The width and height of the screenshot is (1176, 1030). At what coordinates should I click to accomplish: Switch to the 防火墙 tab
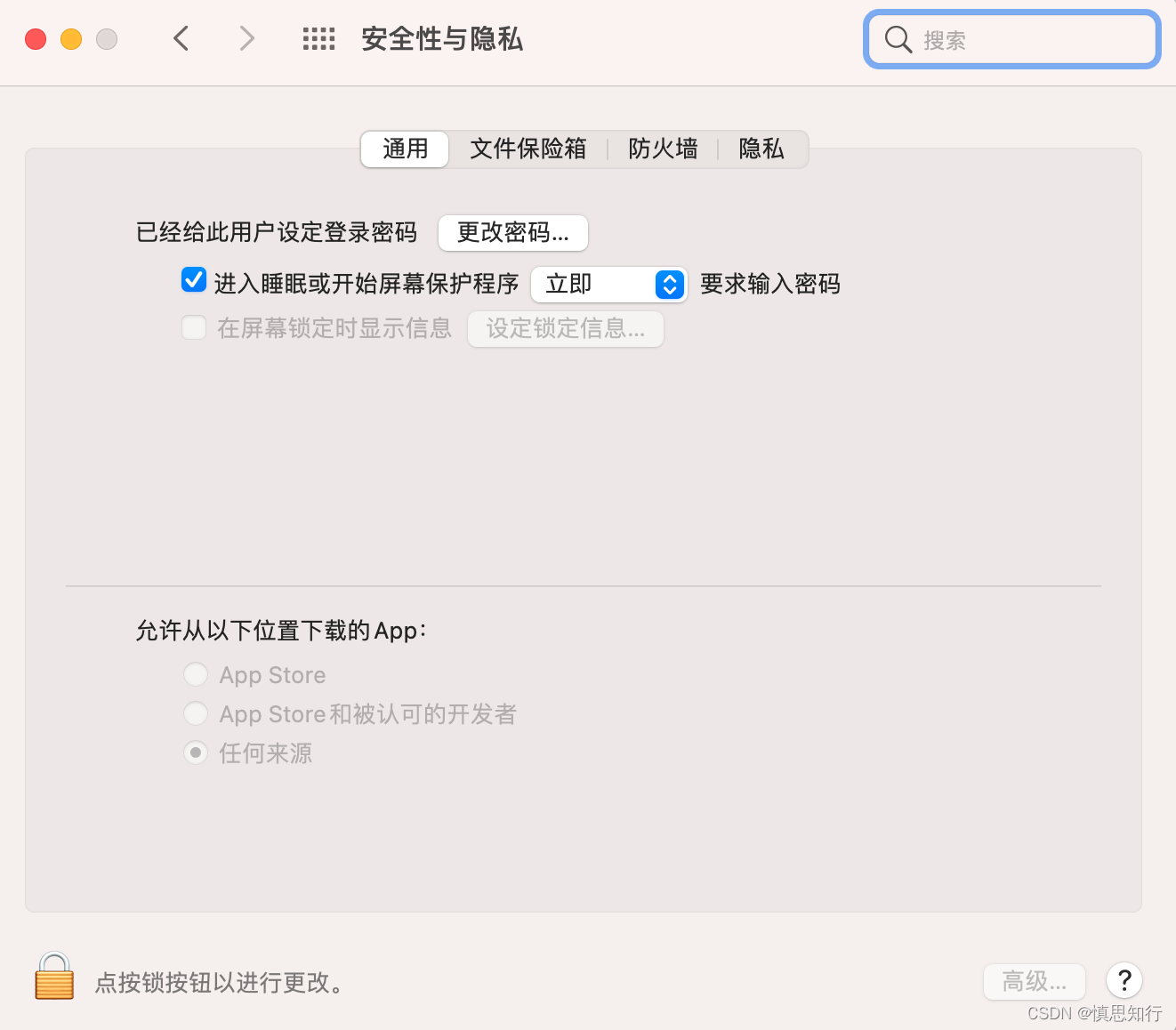coord(663,149)
